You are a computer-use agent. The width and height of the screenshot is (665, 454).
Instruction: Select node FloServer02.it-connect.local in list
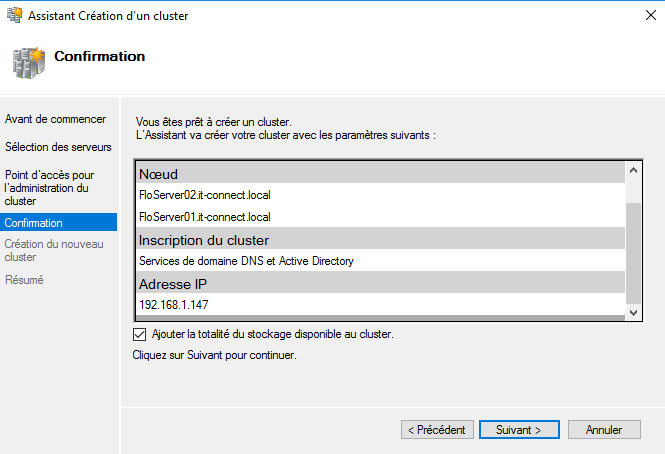(205, 195)
